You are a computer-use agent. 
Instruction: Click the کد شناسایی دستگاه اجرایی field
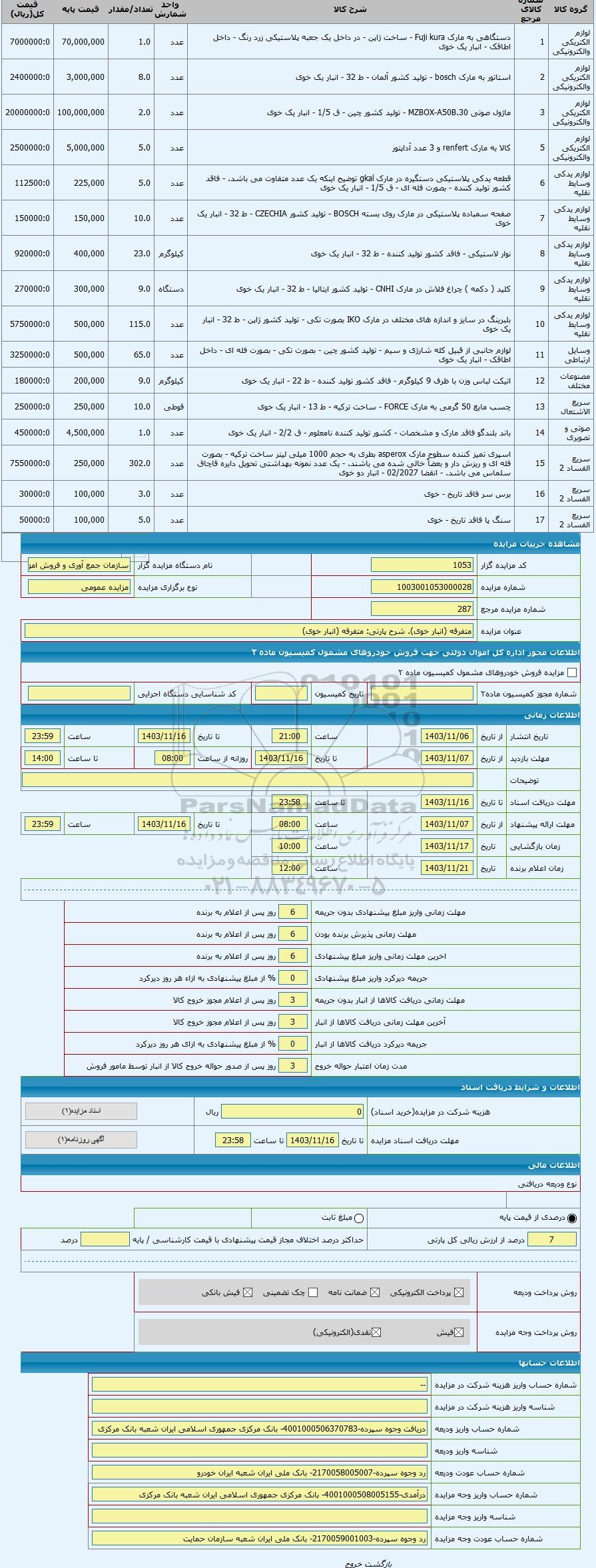point(79,694)
